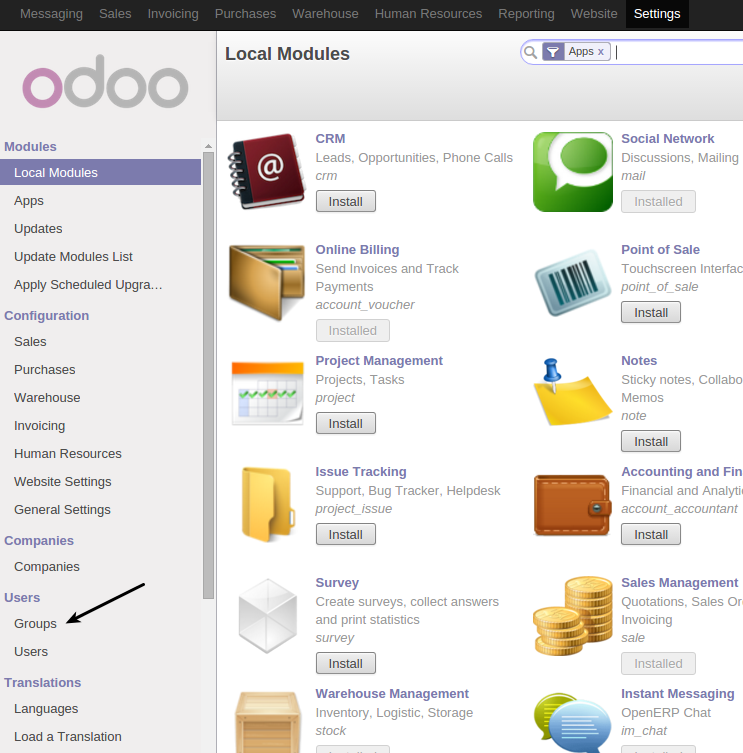
Task: Open the Warehouse Management title link
Action: (392, 693)
